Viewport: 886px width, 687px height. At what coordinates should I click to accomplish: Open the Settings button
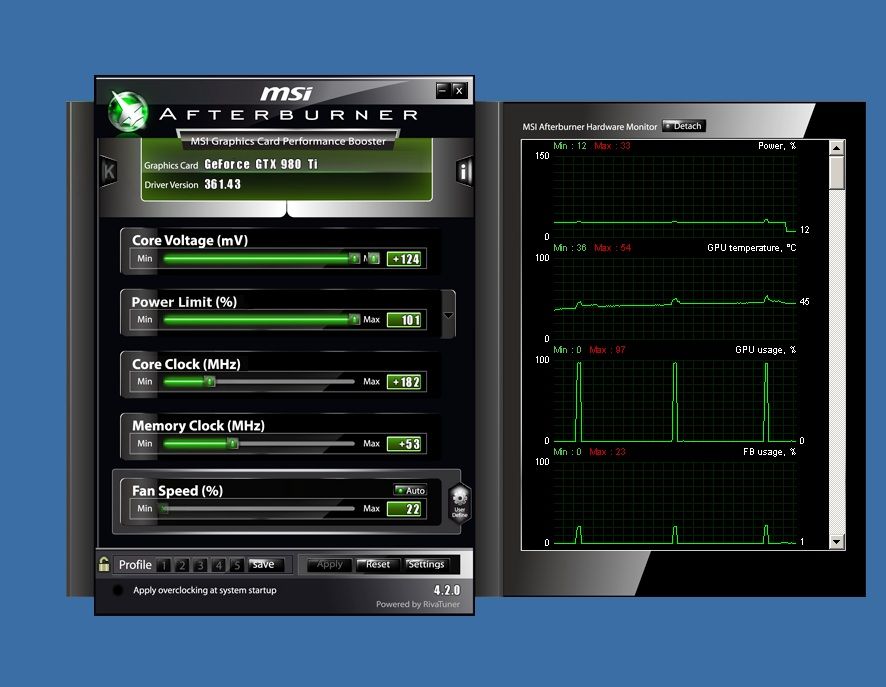click(427, 564)
